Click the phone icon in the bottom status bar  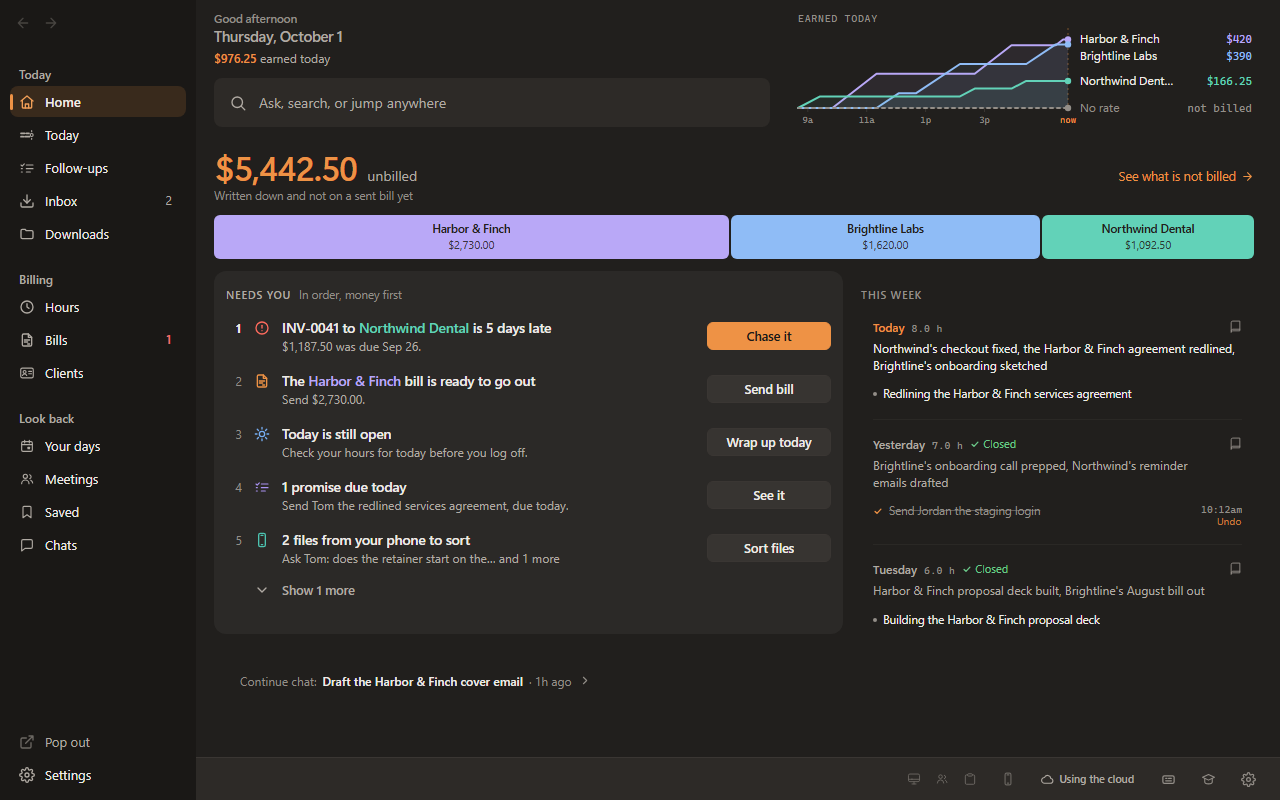[x=1008, y=779]
